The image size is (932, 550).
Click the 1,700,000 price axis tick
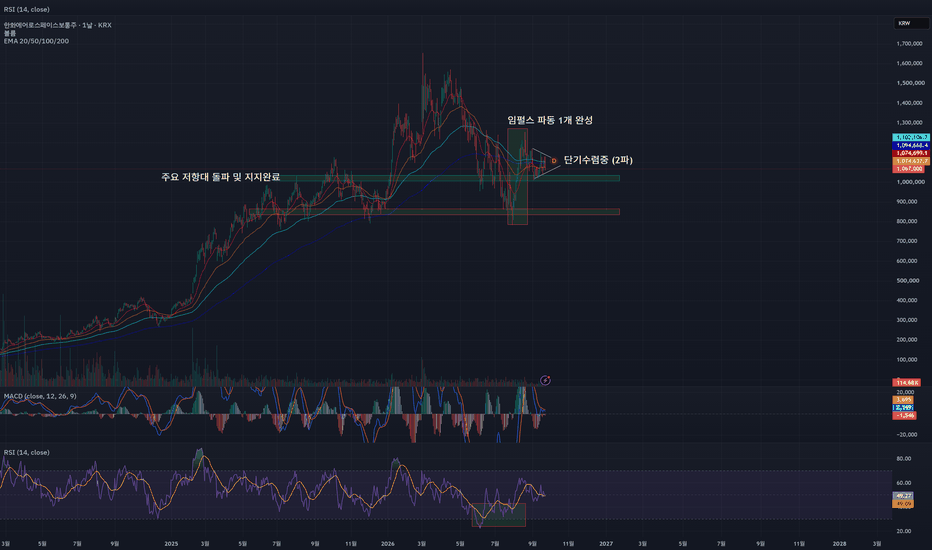click(x=909, y=43)
